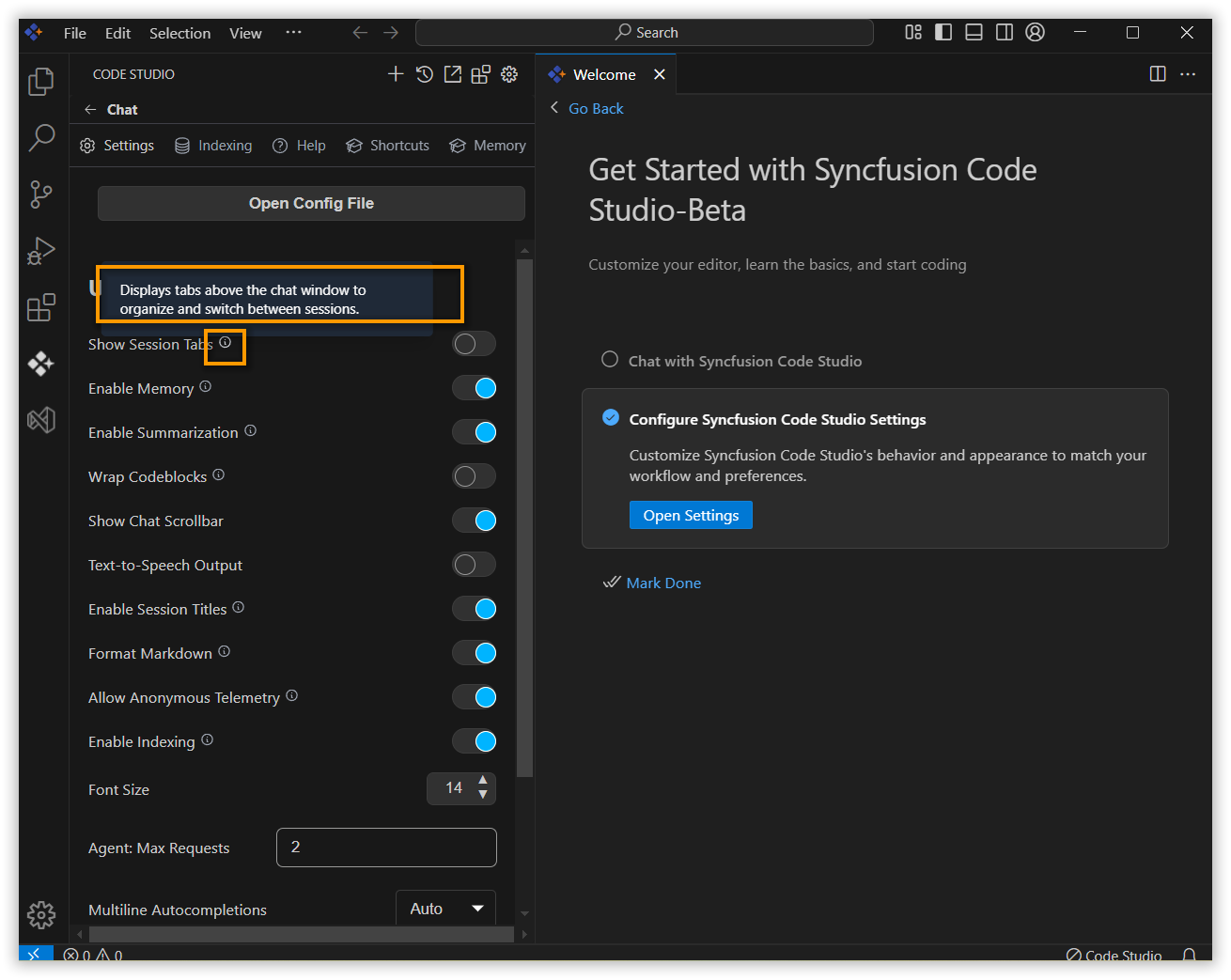Toggle primary side bar layout icon
Viewport: 1231px width, 980px height.
pos(943,32)
